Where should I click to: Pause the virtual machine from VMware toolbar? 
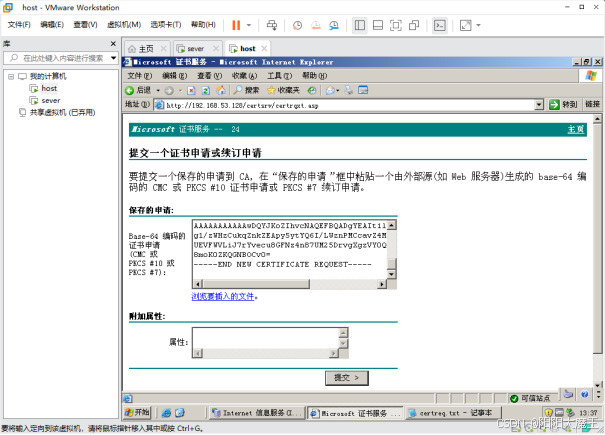(236, 25)
